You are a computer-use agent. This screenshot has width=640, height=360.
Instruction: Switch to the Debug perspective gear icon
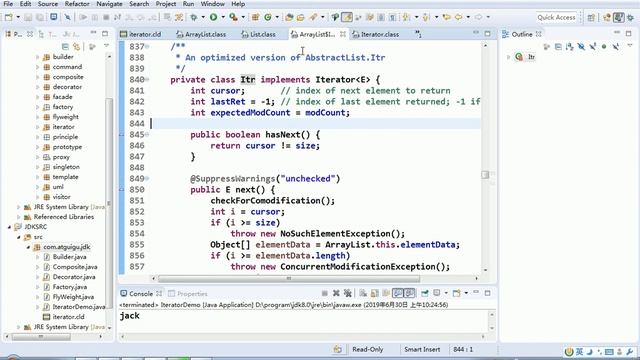tap(631, 17)
